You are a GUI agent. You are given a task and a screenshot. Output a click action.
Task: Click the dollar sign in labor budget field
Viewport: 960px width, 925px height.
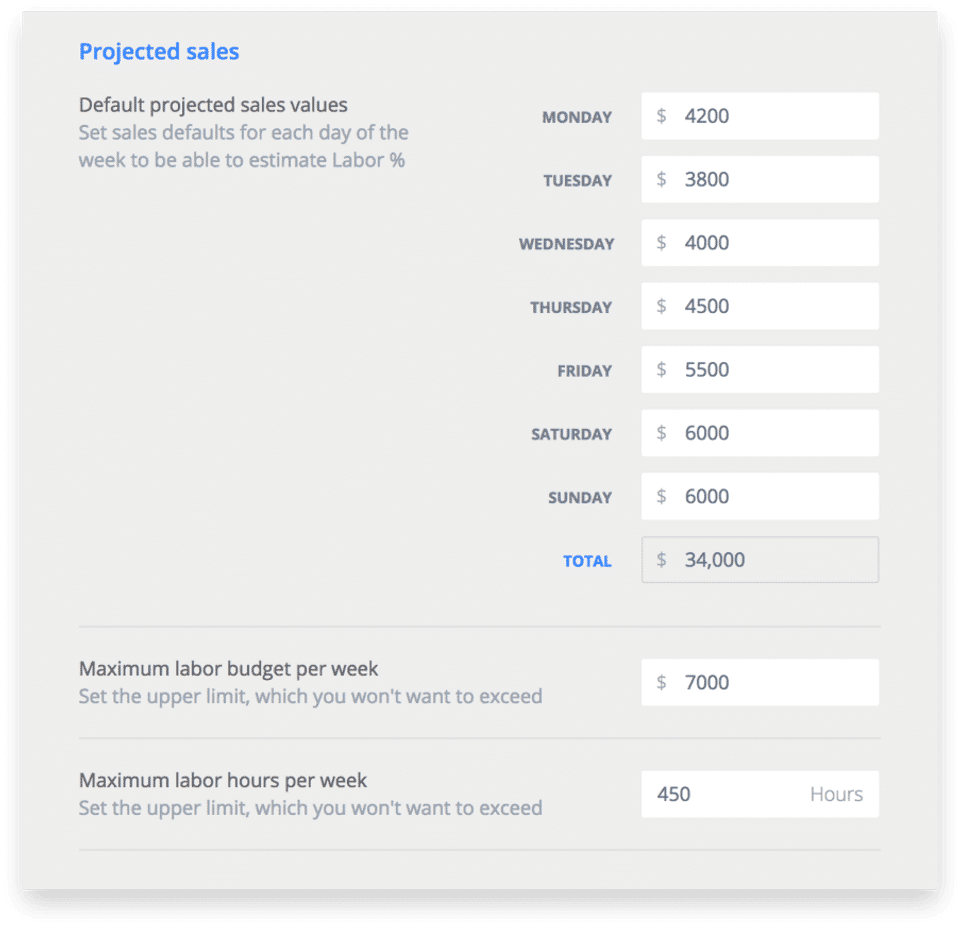tap(661, 682)
